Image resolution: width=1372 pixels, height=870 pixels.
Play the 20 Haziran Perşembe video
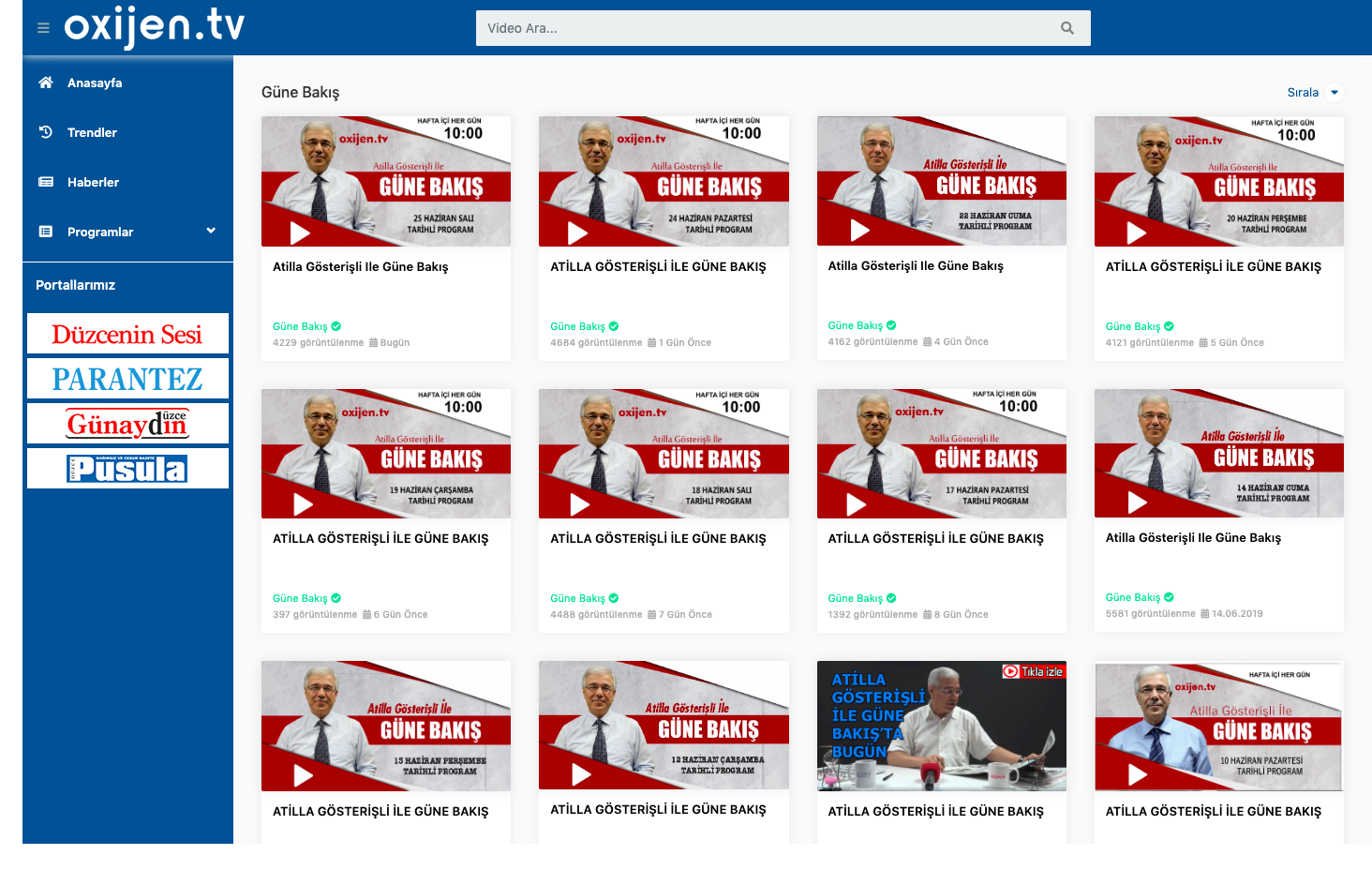pos(1137,232)
